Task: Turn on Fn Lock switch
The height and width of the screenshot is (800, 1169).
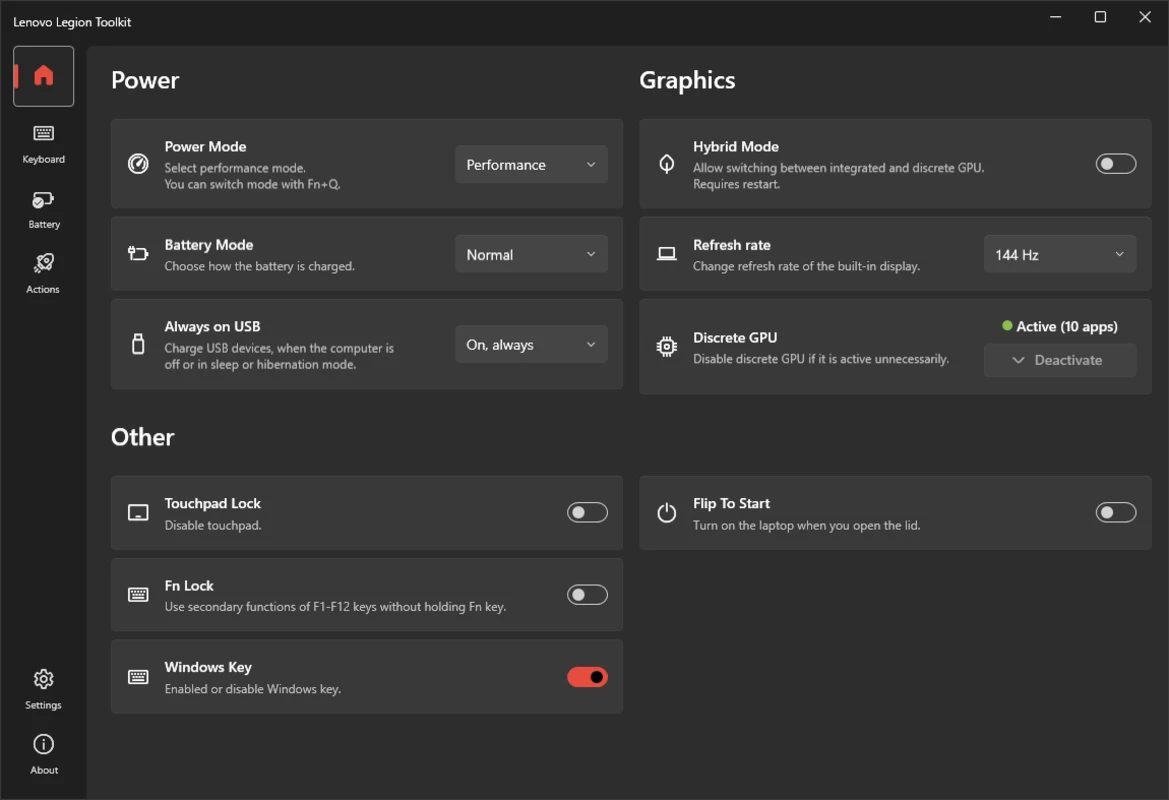Action: click(587, 595)
